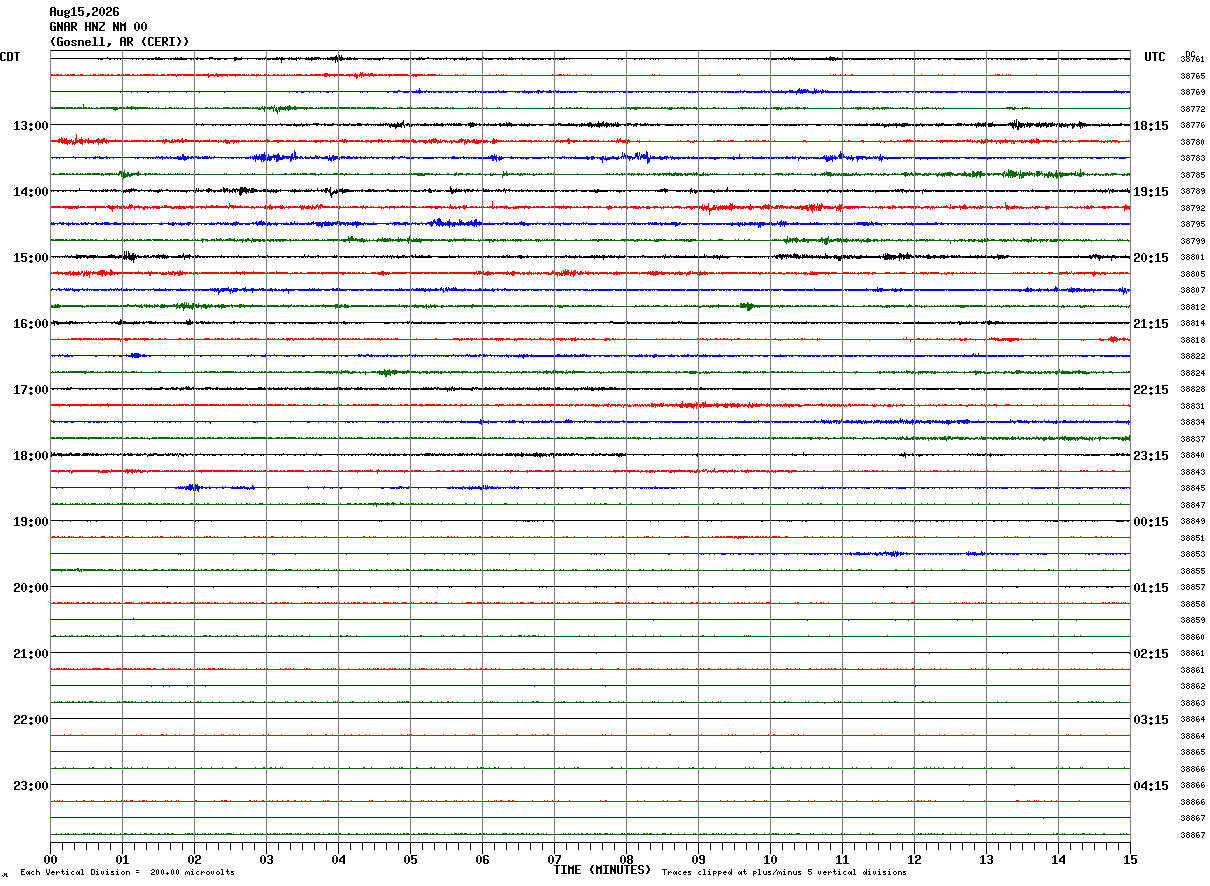Select minute 00 on the time axis
The height and width of the screenshot is (886, 1210).
click(x=50, y=860)
